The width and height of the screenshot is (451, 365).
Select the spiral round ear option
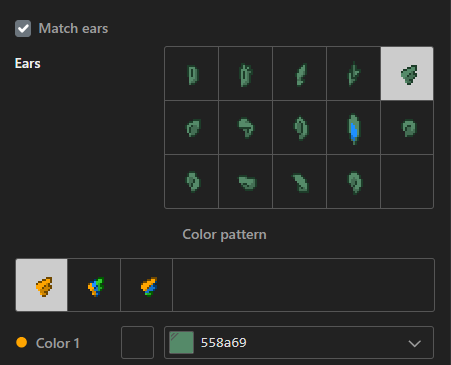click(407, 128)
